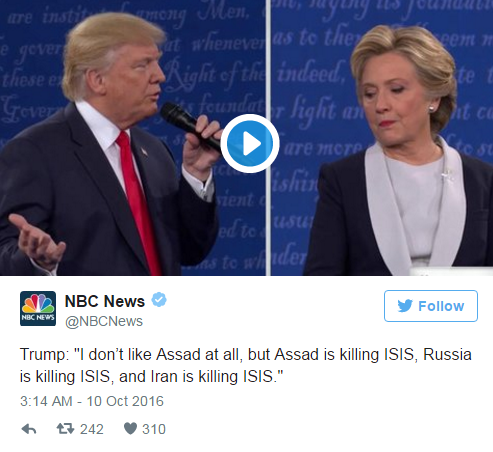Image resolution: width=493 pixels, height=452 pixels.
Task: Click the tweet text quoting Trump on Assad
Action: (246, 365)
